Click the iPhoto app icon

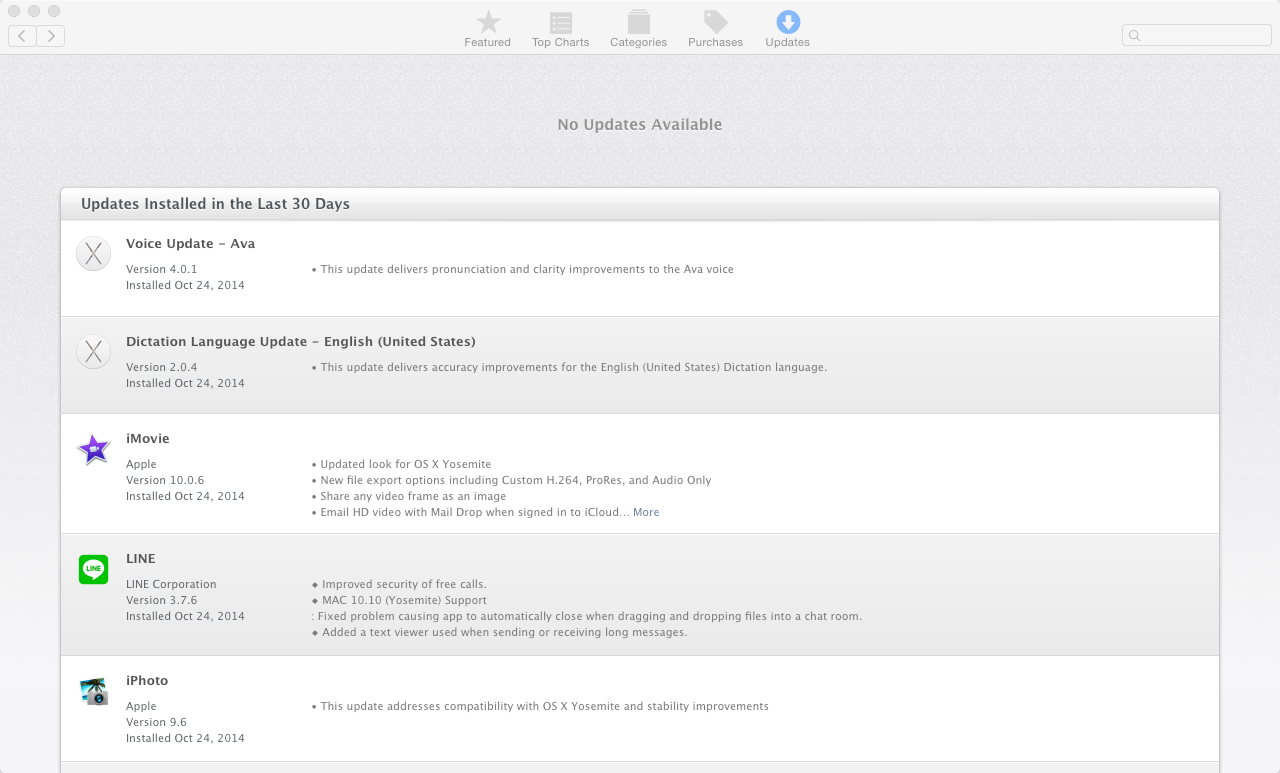pos(93,691)
